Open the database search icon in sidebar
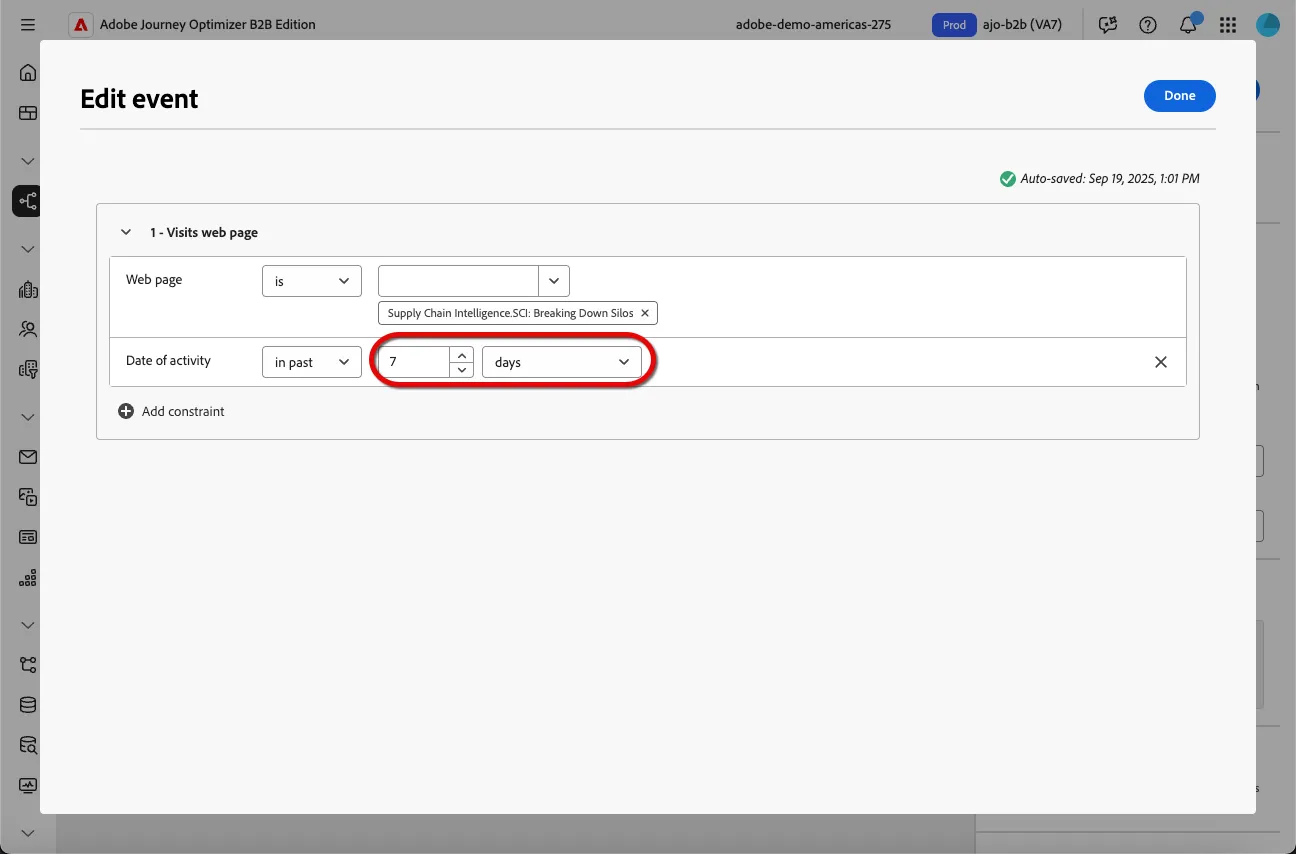1296x854 pixels. pyautogui.click(x=28, y=745)
